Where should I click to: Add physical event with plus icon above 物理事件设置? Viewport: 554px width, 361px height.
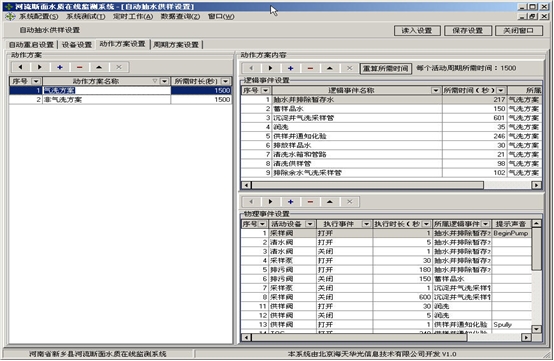click(x=290, y=202)
